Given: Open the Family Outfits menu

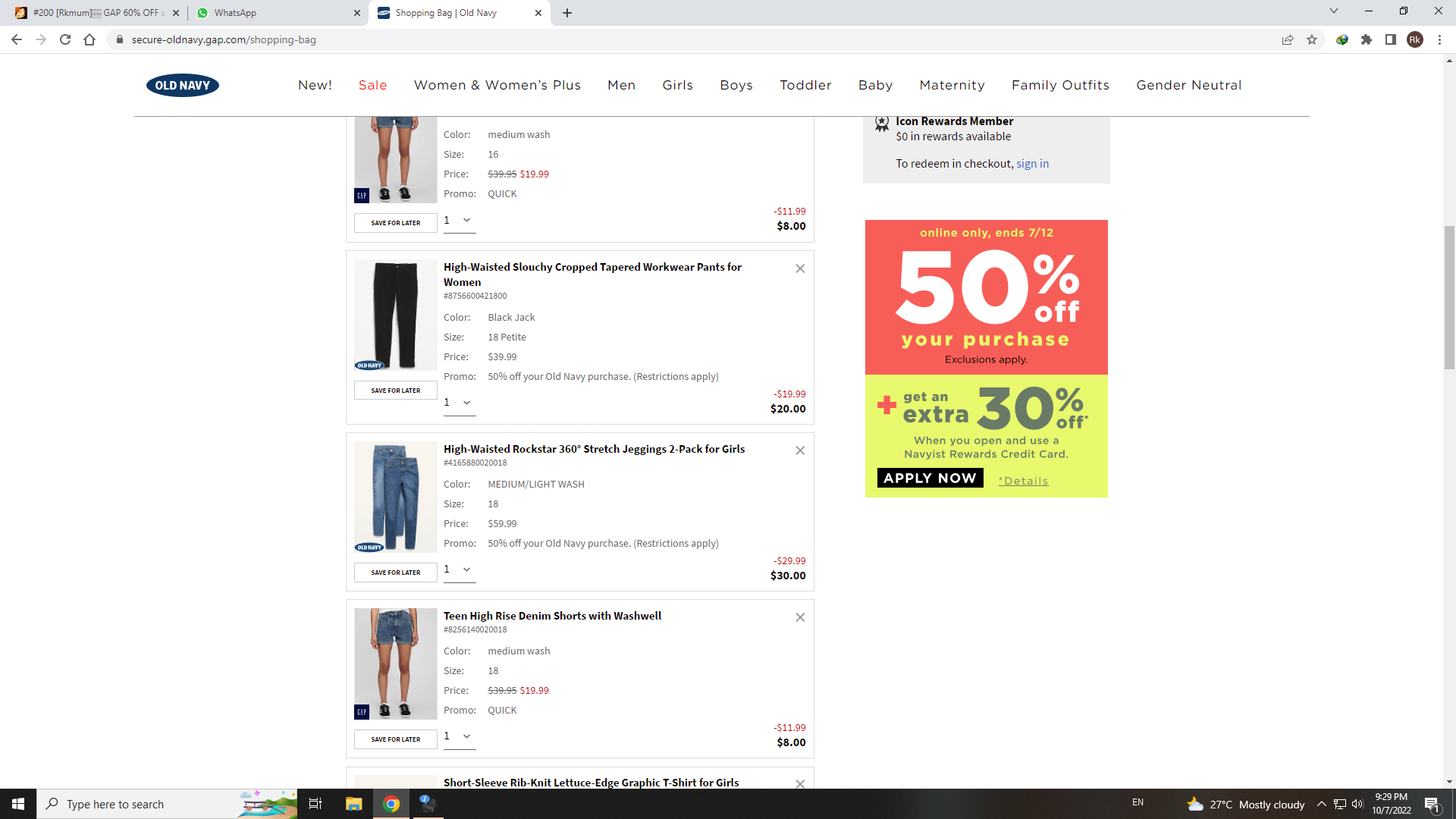Looking at the screenshot, I should (x=1061, y=85).
